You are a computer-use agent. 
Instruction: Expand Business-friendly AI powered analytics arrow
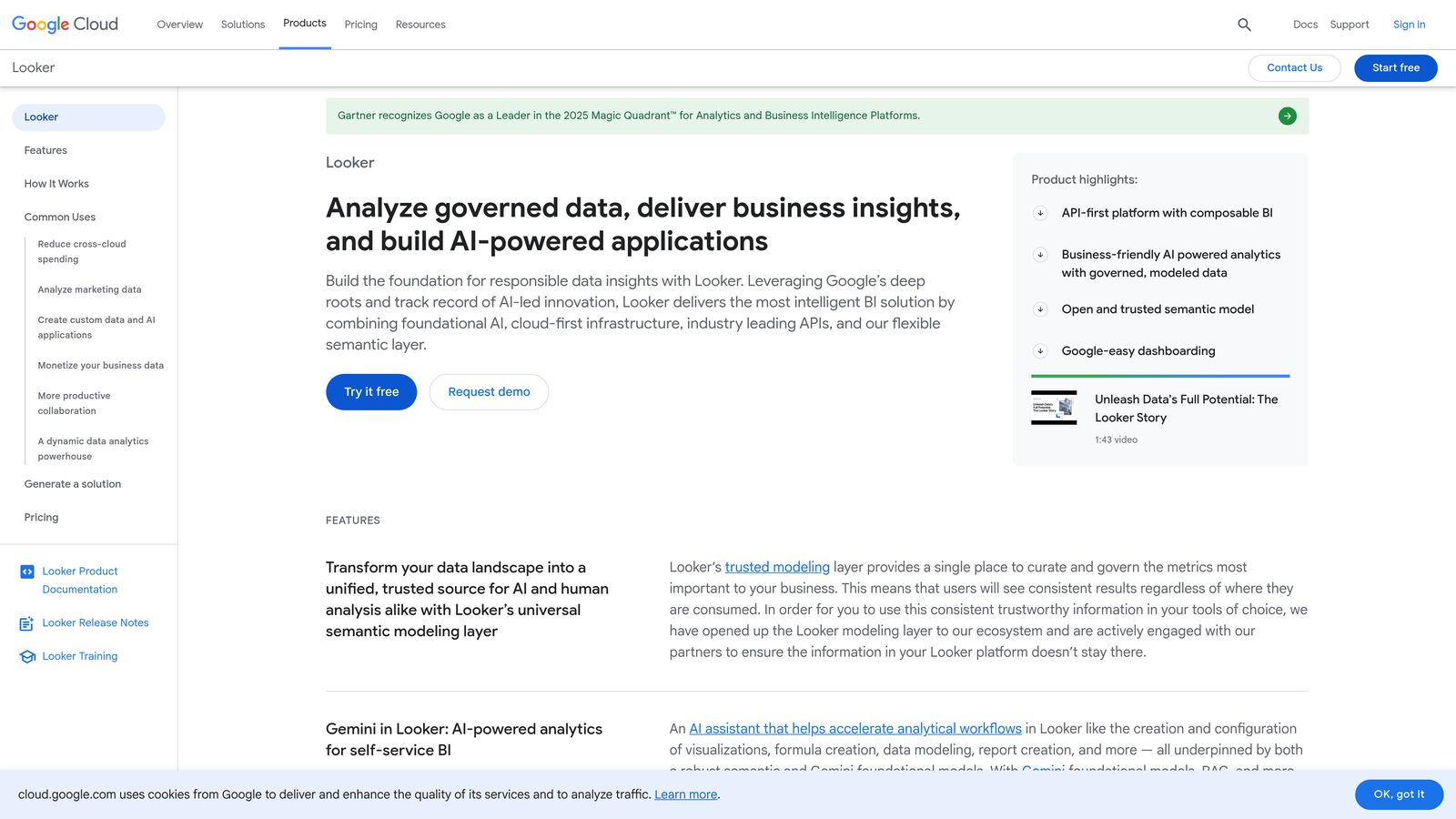tap(1040, 255)
